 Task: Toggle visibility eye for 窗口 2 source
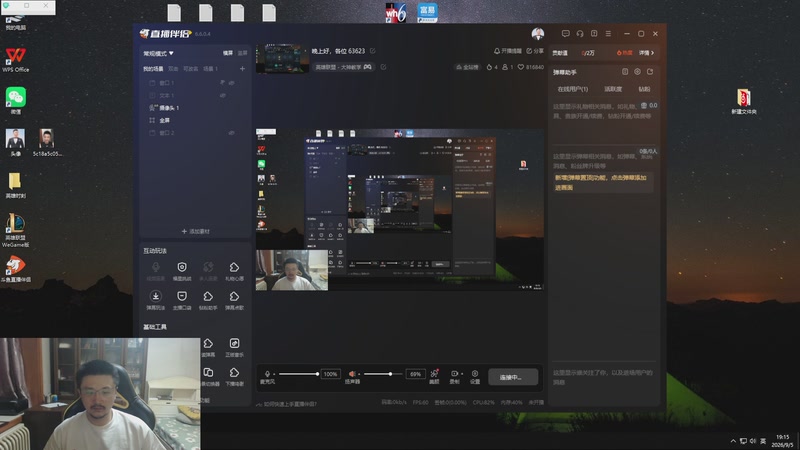pyautogui.click(x=232, y=133)
